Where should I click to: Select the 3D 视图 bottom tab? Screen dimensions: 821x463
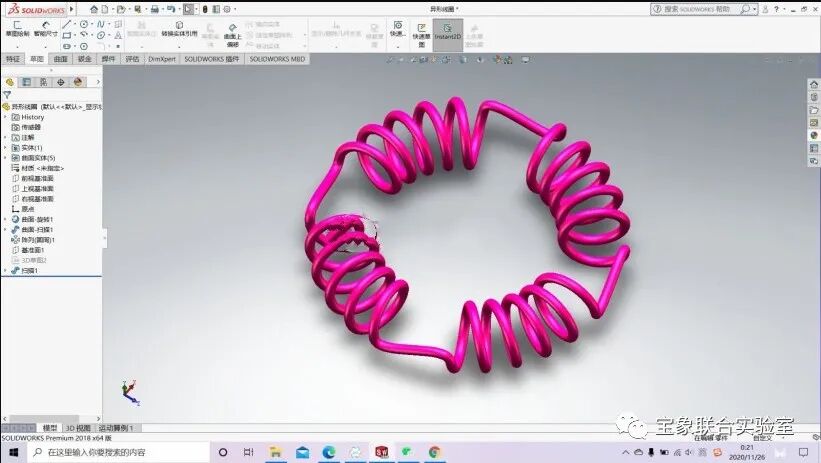[78, 428]
